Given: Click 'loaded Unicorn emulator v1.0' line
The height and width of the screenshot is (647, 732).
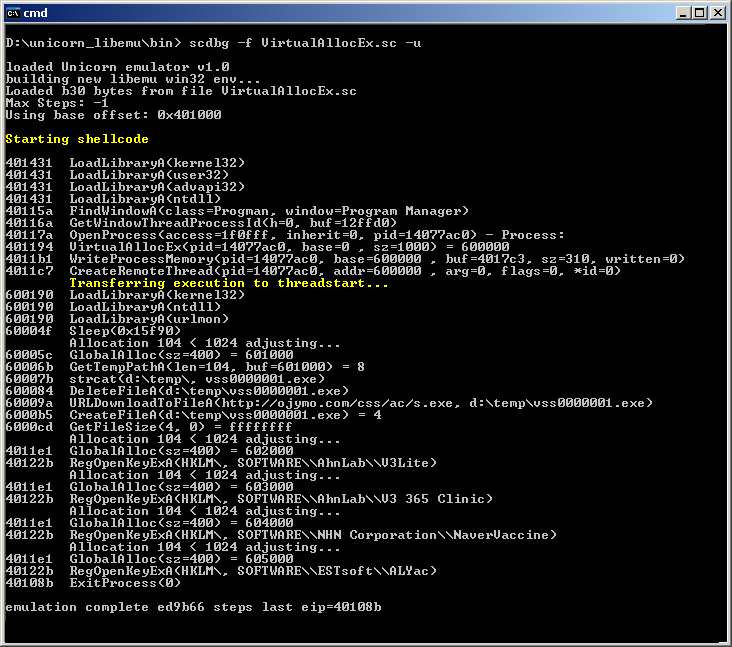Looking at the screenshot, I should pos(117,67).
